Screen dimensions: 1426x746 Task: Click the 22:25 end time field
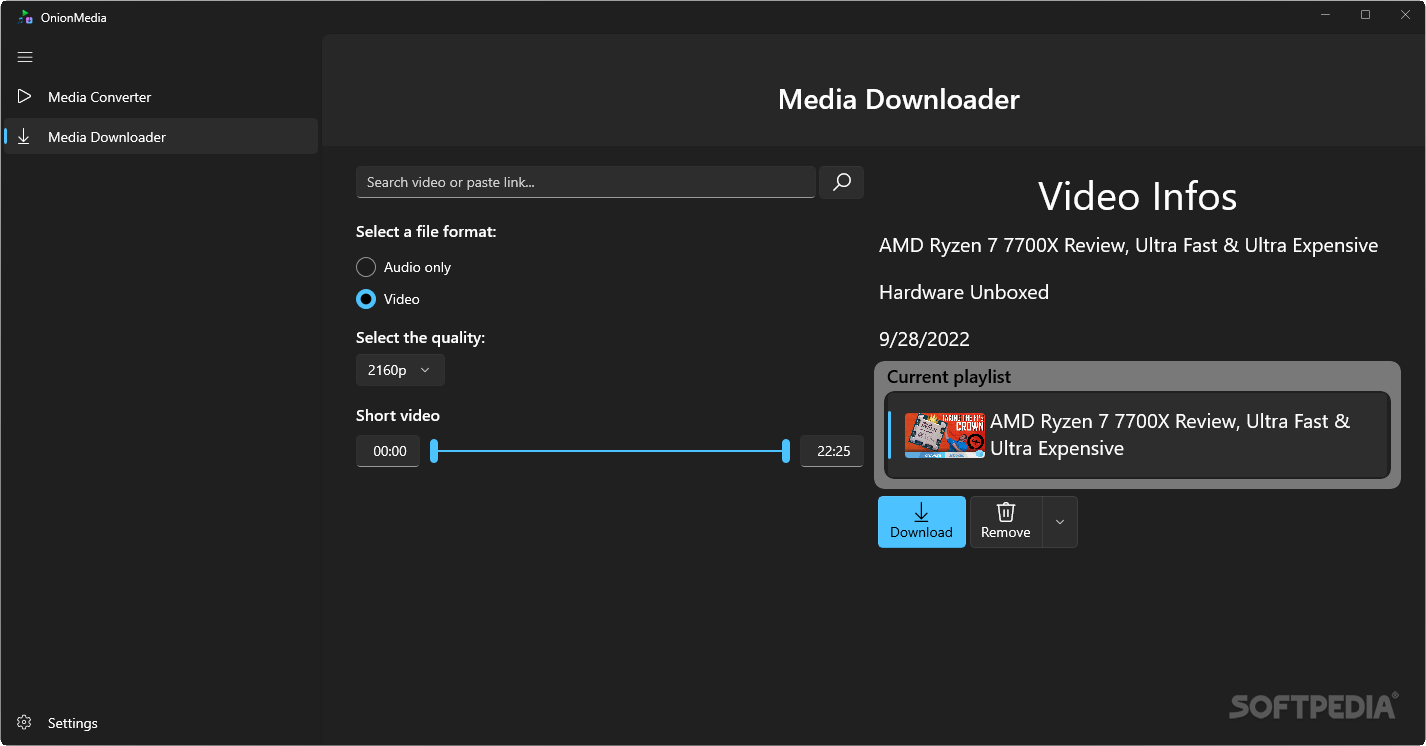832,451
